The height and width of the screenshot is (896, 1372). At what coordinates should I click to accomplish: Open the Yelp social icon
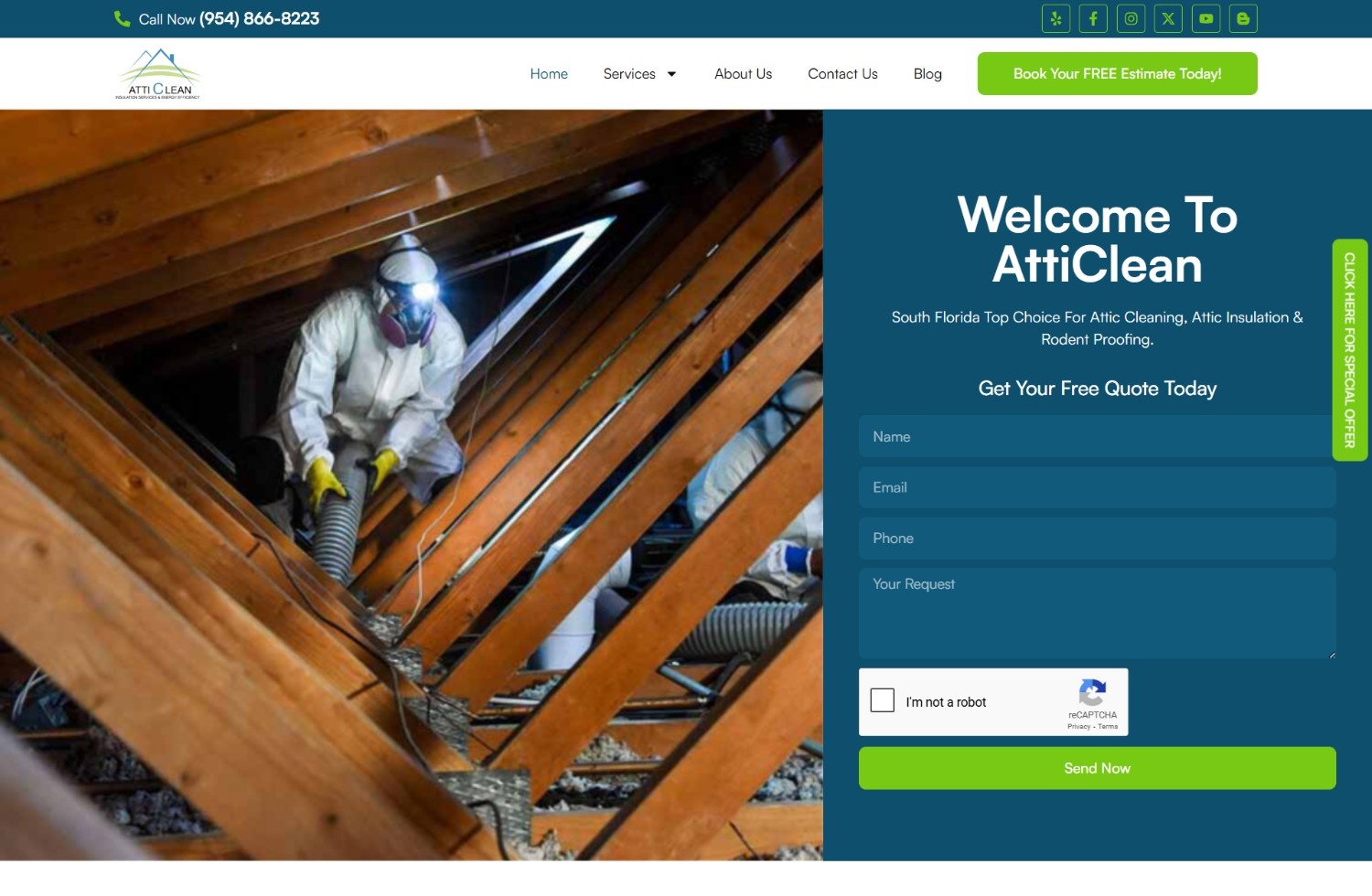(1056, 18)
